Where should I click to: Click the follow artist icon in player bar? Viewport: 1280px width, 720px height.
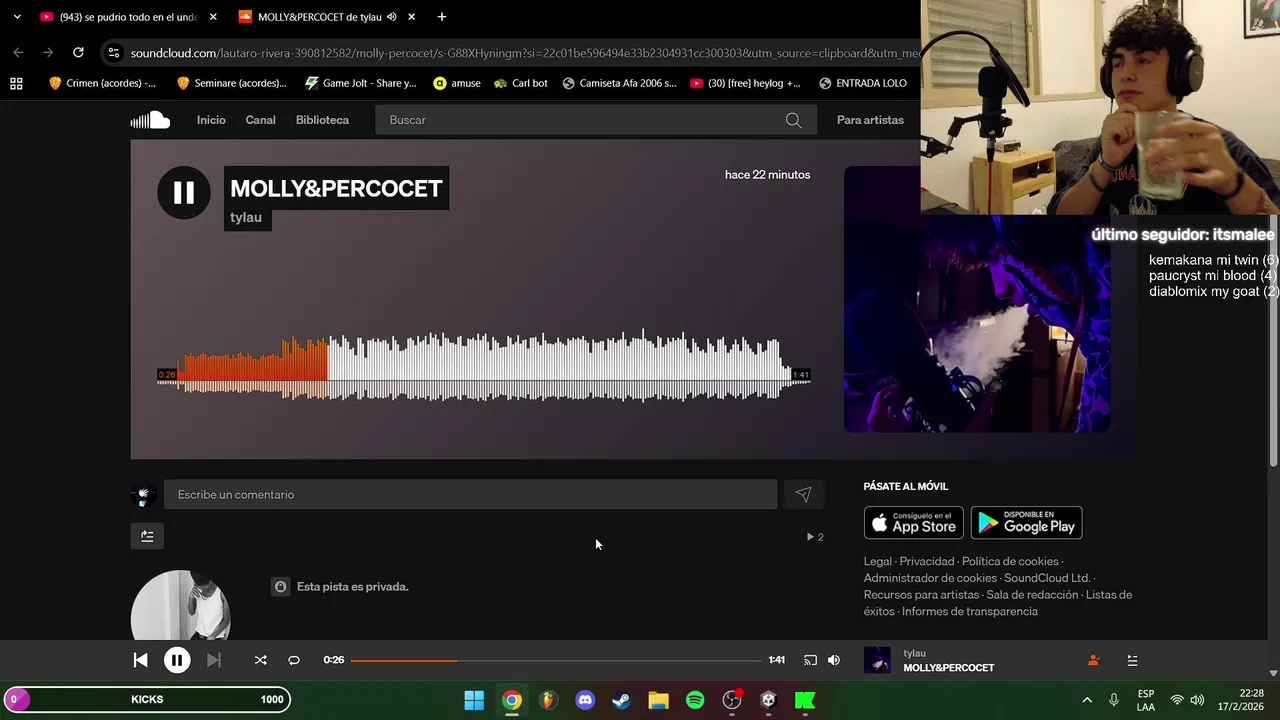1093,660
